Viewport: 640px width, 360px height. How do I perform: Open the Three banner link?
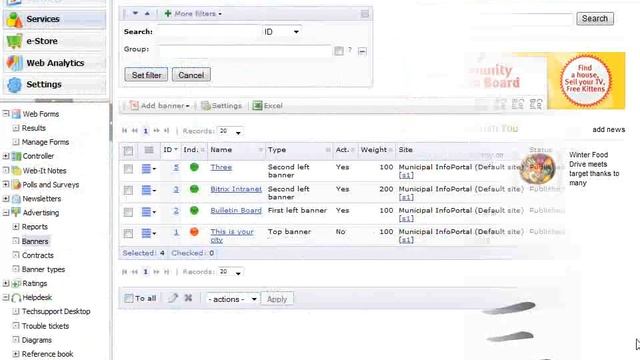pos(221,167)
